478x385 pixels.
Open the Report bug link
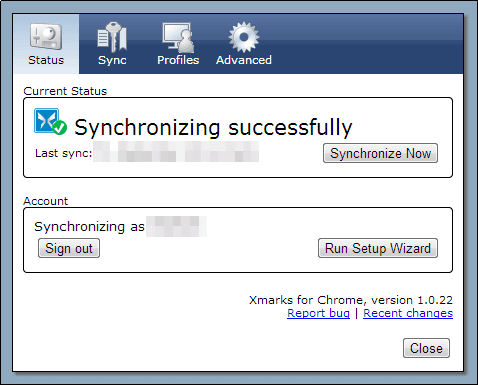point(318,313)
